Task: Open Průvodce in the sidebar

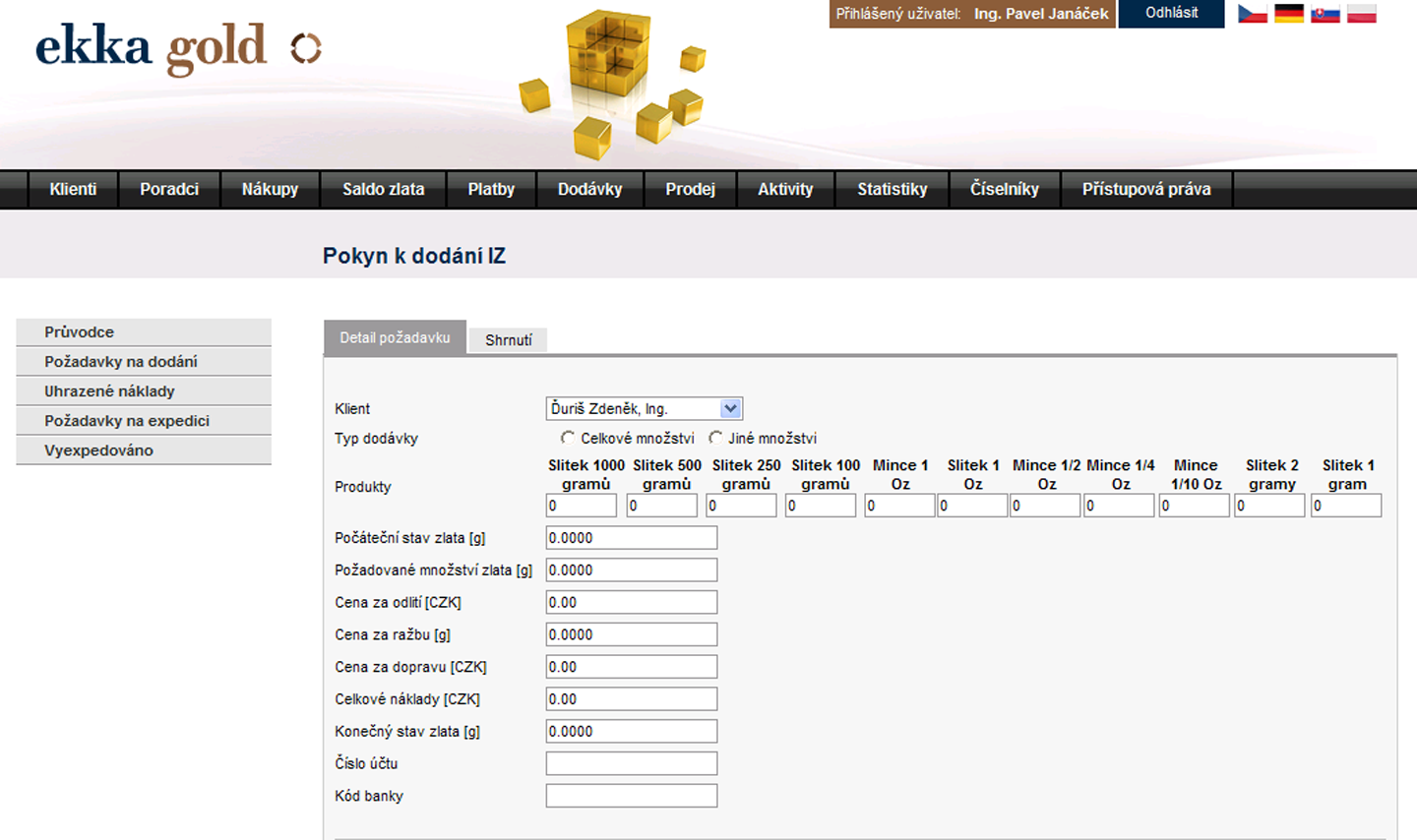Action: pos(144,332)
